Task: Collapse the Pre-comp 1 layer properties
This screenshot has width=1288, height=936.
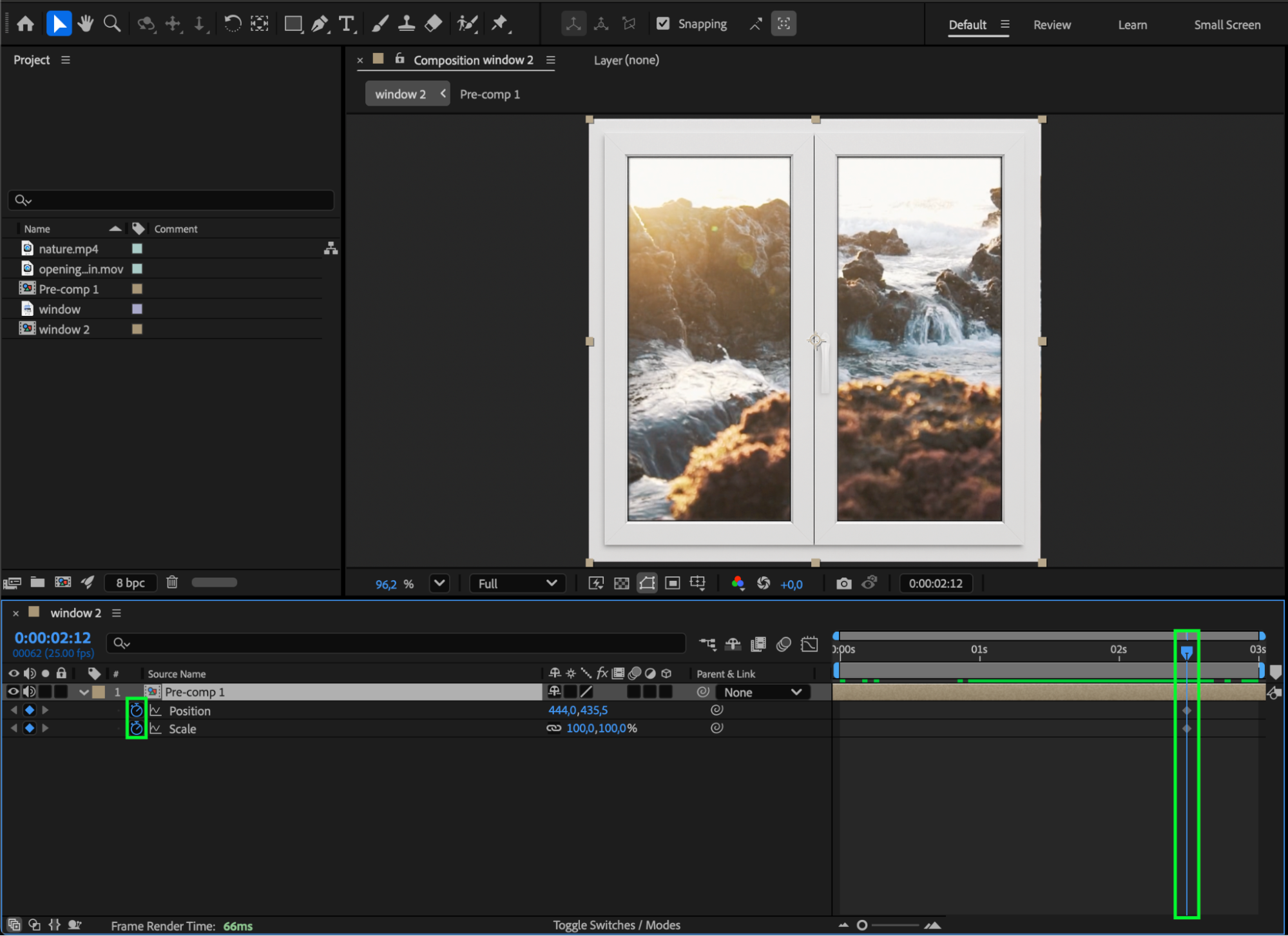Action: [x=84, y=692]
